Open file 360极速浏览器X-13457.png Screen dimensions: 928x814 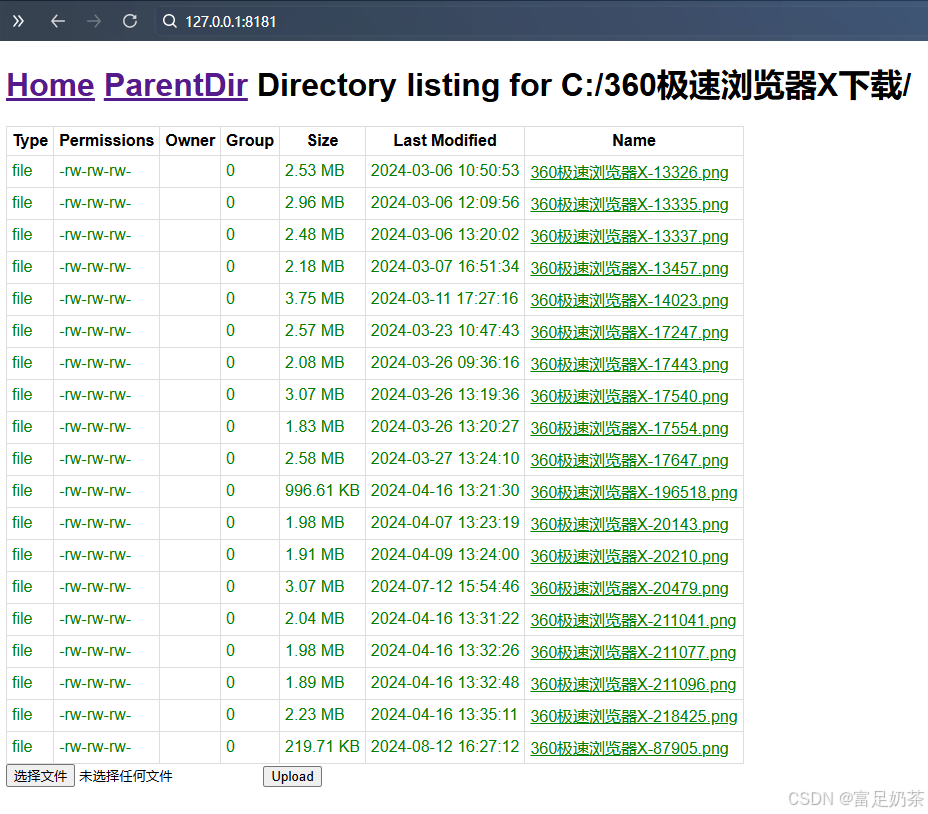tap(629, 268)
